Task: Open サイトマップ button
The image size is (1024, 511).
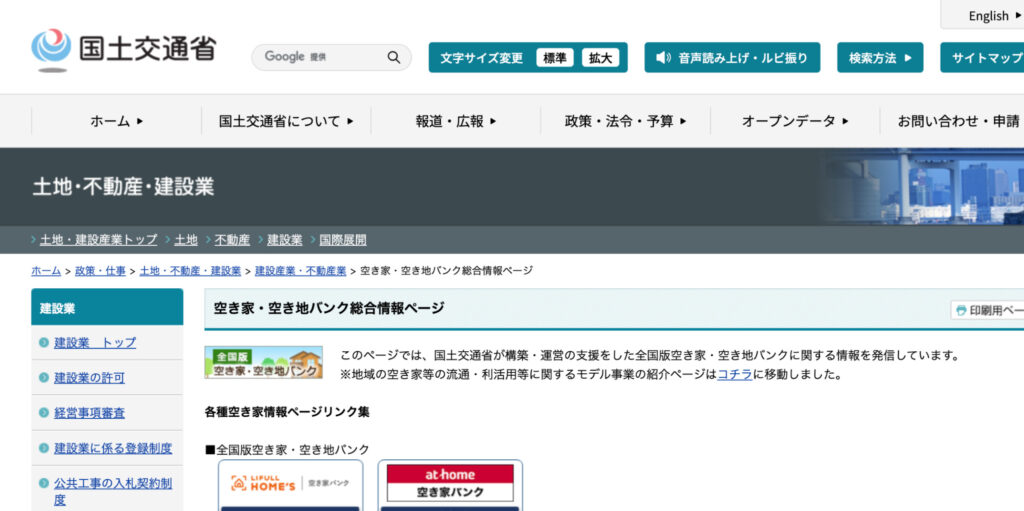Action: (x=982, y=58)
